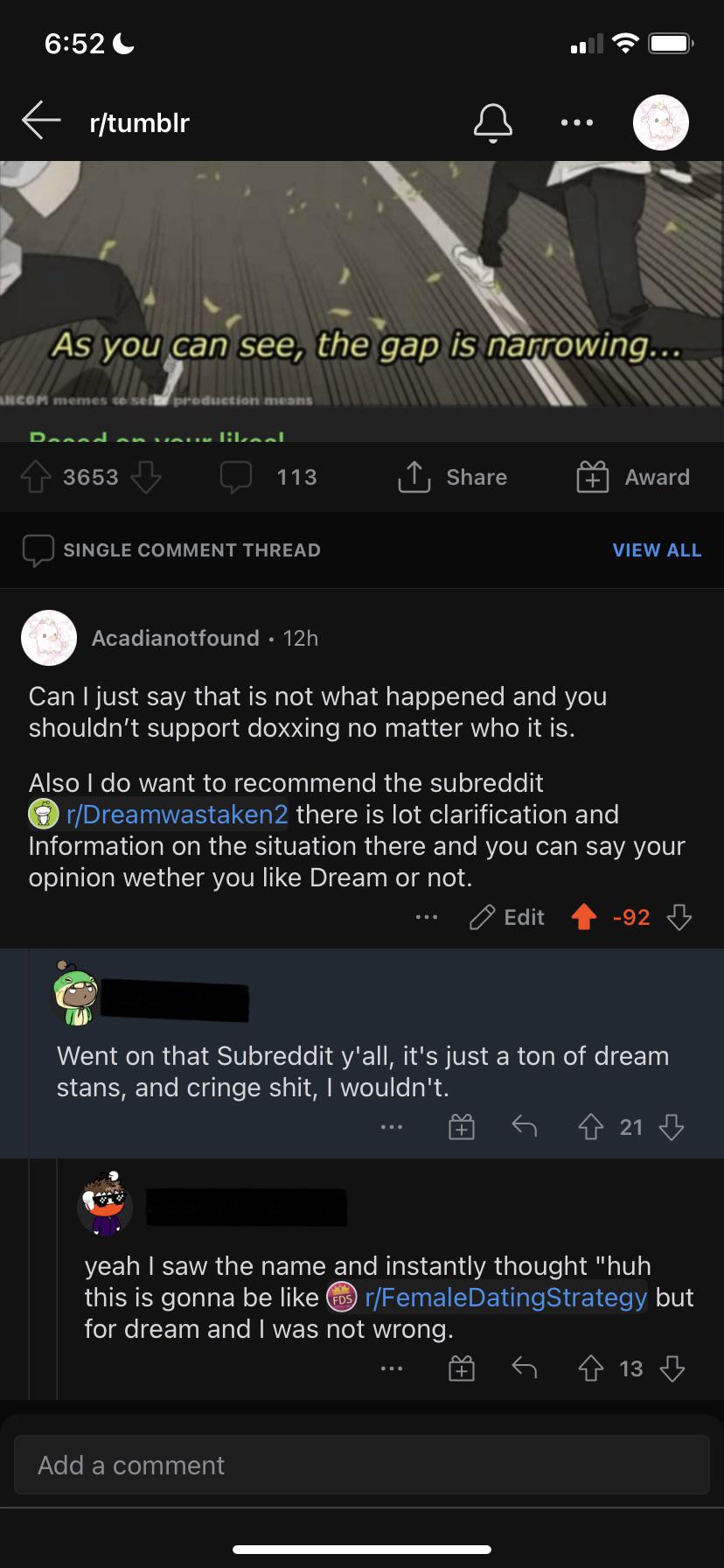Reply to the "dream stans" comment
The image size is (724, 1568).
(x=524, y=1127)
